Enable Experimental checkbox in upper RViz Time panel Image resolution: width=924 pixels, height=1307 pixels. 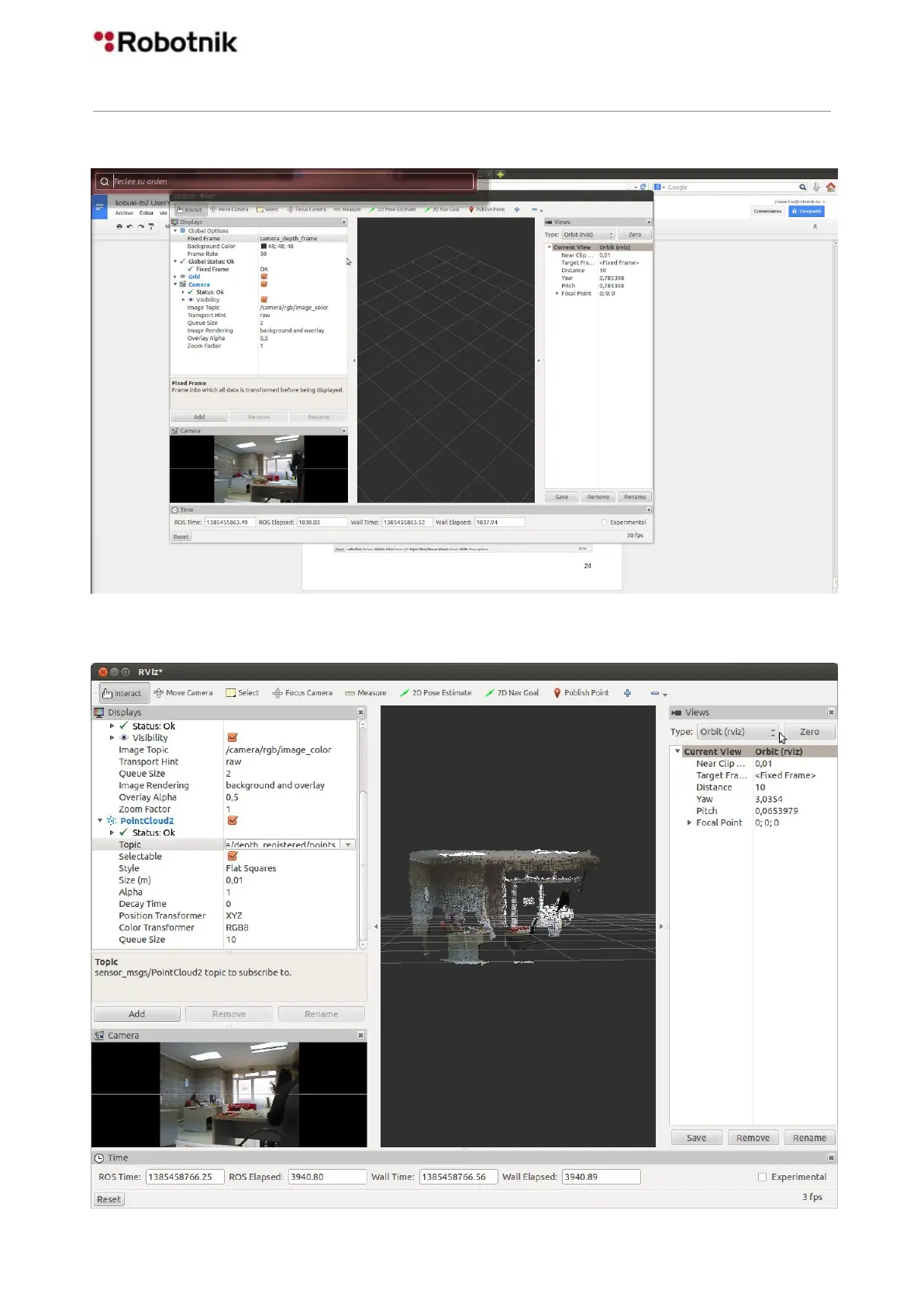(x=605, y=522)
